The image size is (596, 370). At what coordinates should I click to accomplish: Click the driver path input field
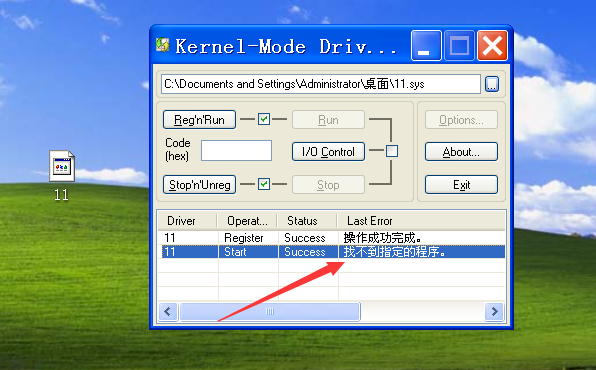321,84
